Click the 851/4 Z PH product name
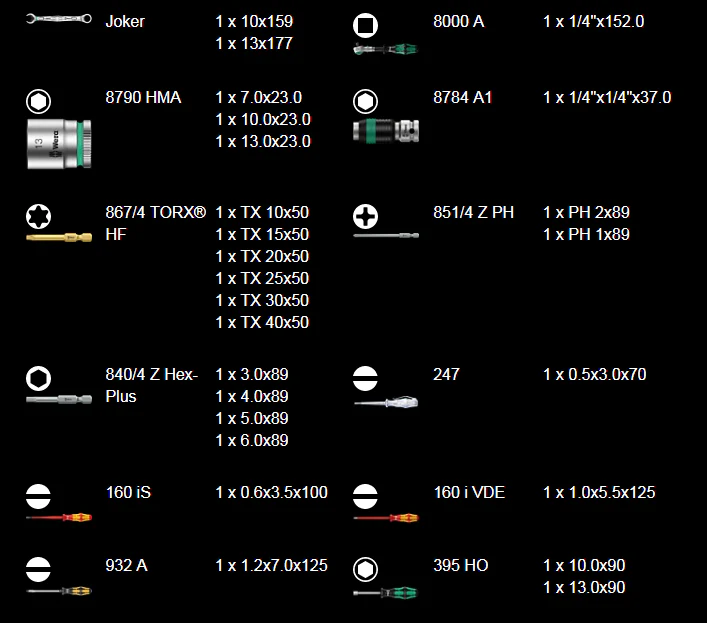 click(x=473, y=212)
